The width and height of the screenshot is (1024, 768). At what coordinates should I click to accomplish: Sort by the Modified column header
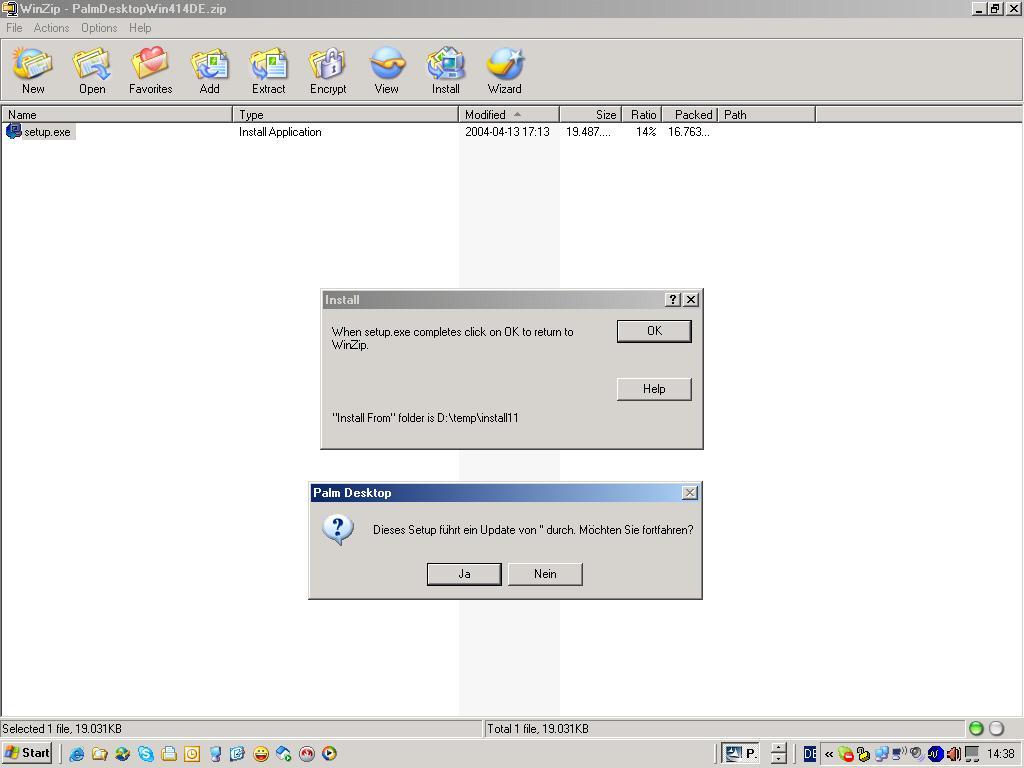[x=509, y=114]
